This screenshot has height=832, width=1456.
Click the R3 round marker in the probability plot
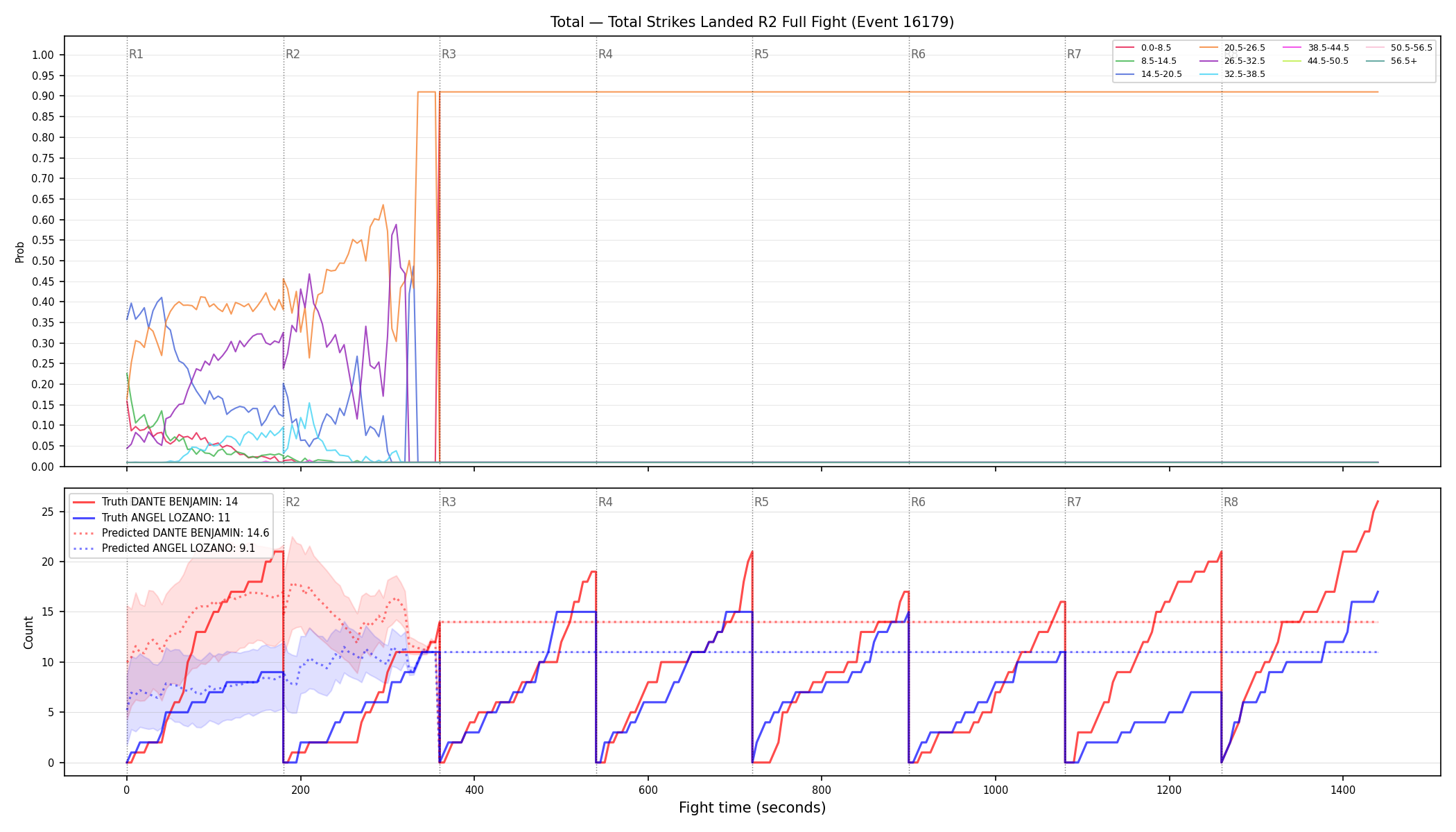pyautogui.click(x=449, y=54)
